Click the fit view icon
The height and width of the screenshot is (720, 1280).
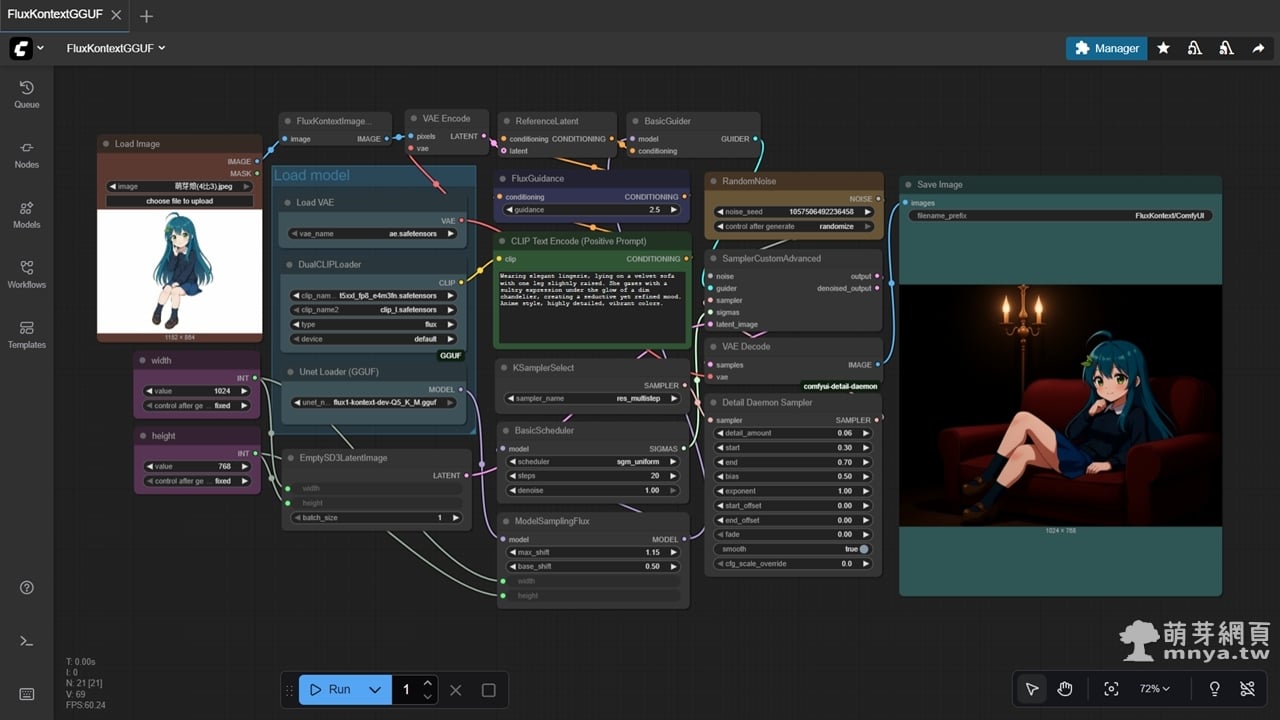pyautogui.click(x=1111, y=689)
